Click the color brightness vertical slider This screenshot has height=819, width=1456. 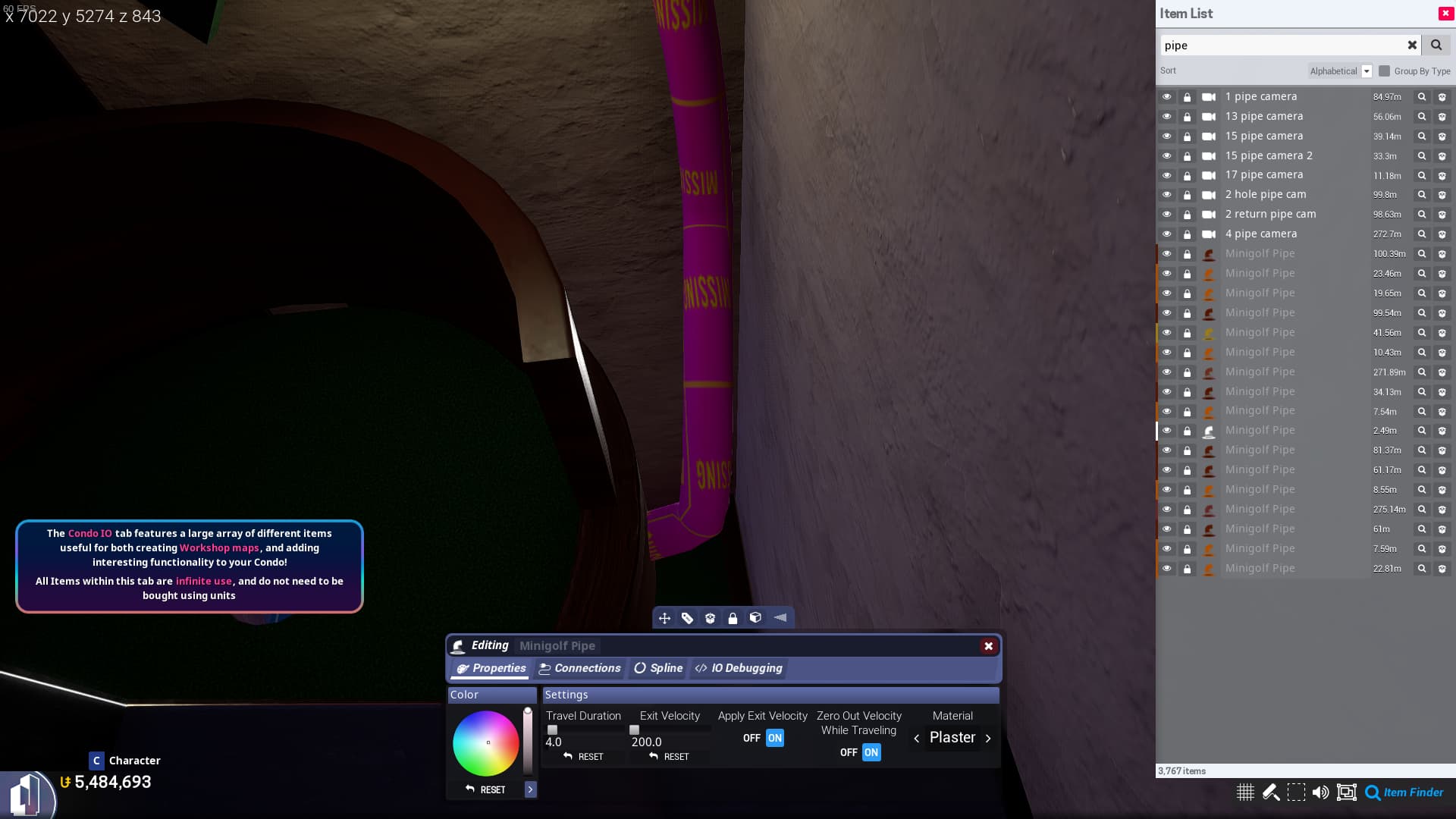pyautogui.click(x=528, y=742)
